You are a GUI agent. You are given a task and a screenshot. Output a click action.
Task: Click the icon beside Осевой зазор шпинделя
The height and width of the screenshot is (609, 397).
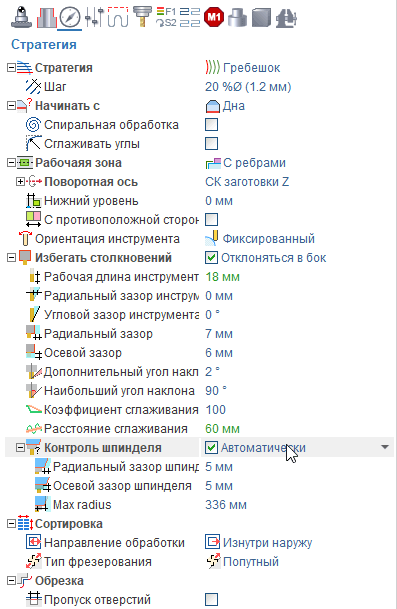42,485
